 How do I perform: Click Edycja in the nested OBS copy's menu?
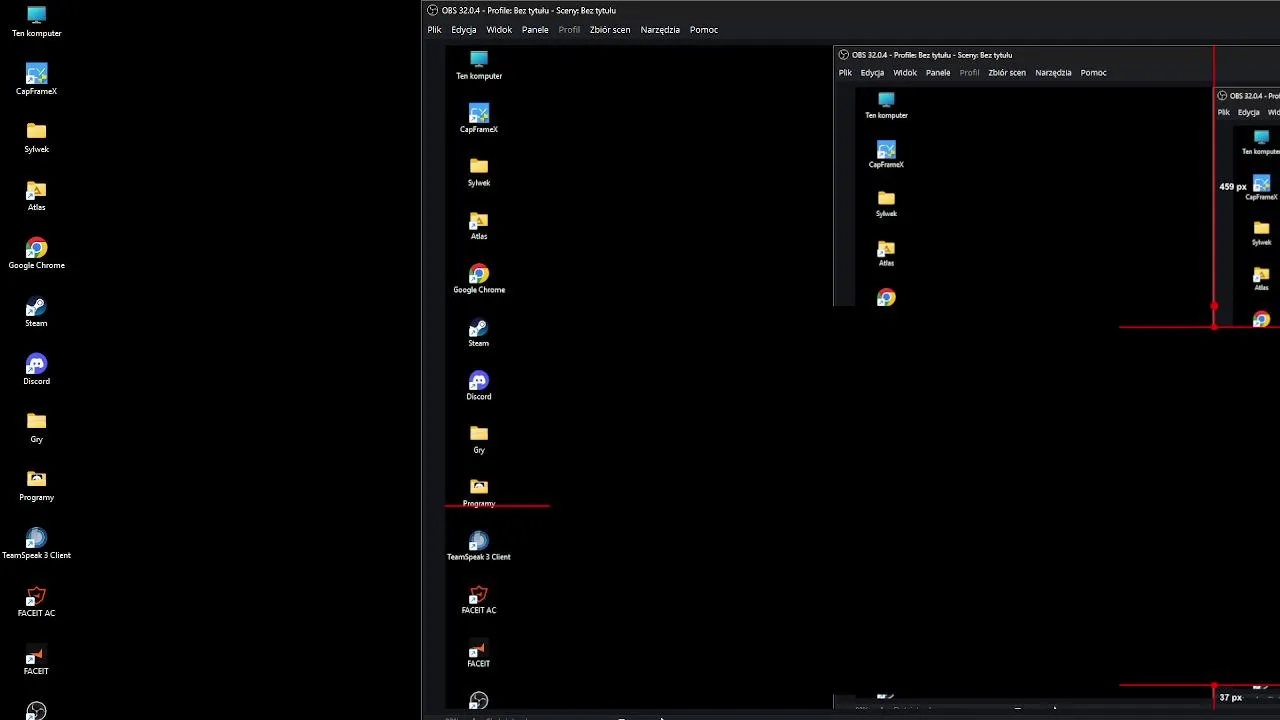(x=872, y=72)
